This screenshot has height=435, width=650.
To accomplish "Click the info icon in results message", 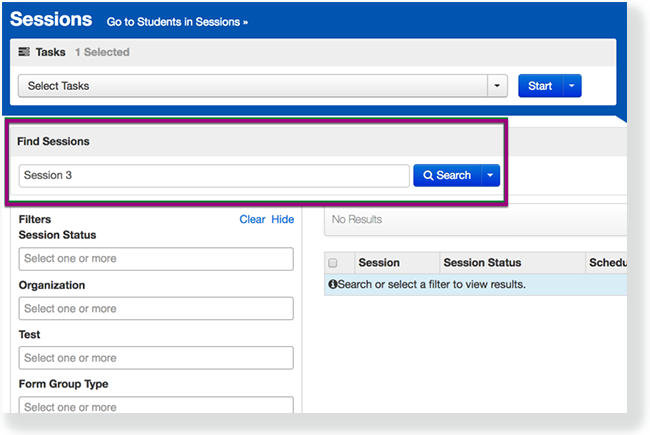I will pyautogui.click(x=333, y=285).
